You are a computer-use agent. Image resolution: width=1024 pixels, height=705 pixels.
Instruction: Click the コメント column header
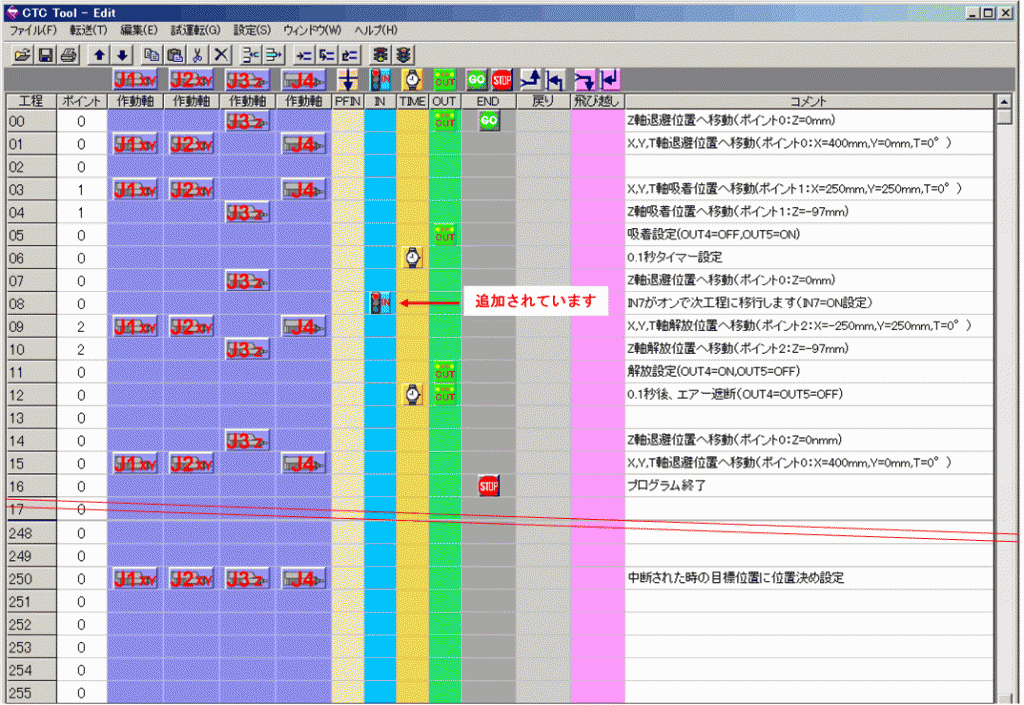pyautogui.click(x=808, y=101)
